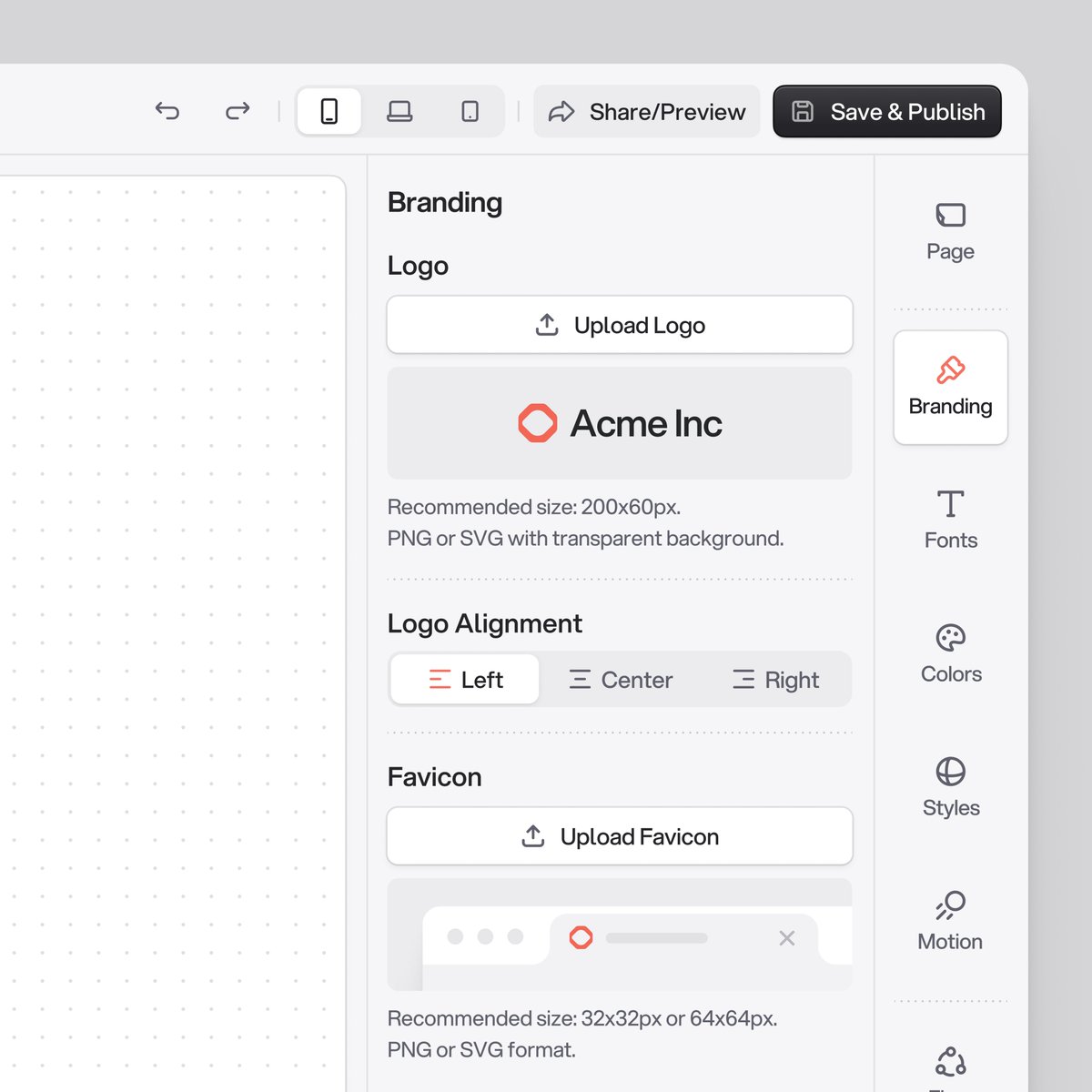Click the Logo Alignment section label

(x=484, y=623)
